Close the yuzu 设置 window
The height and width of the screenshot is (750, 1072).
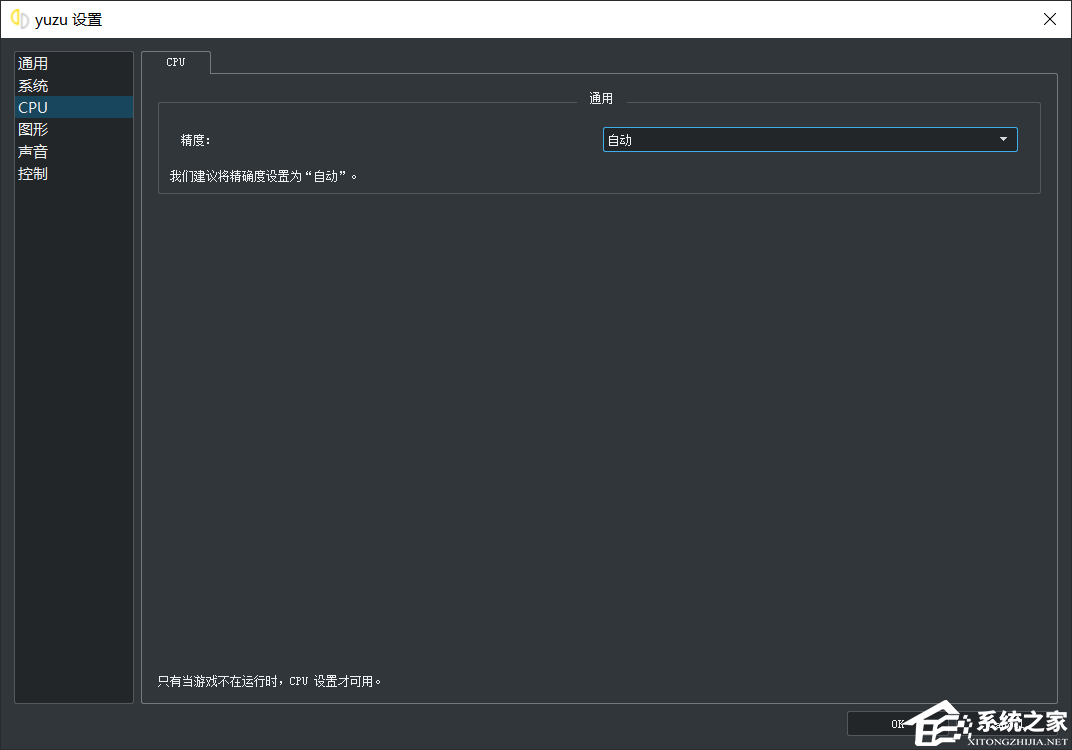pos(1049,19)
